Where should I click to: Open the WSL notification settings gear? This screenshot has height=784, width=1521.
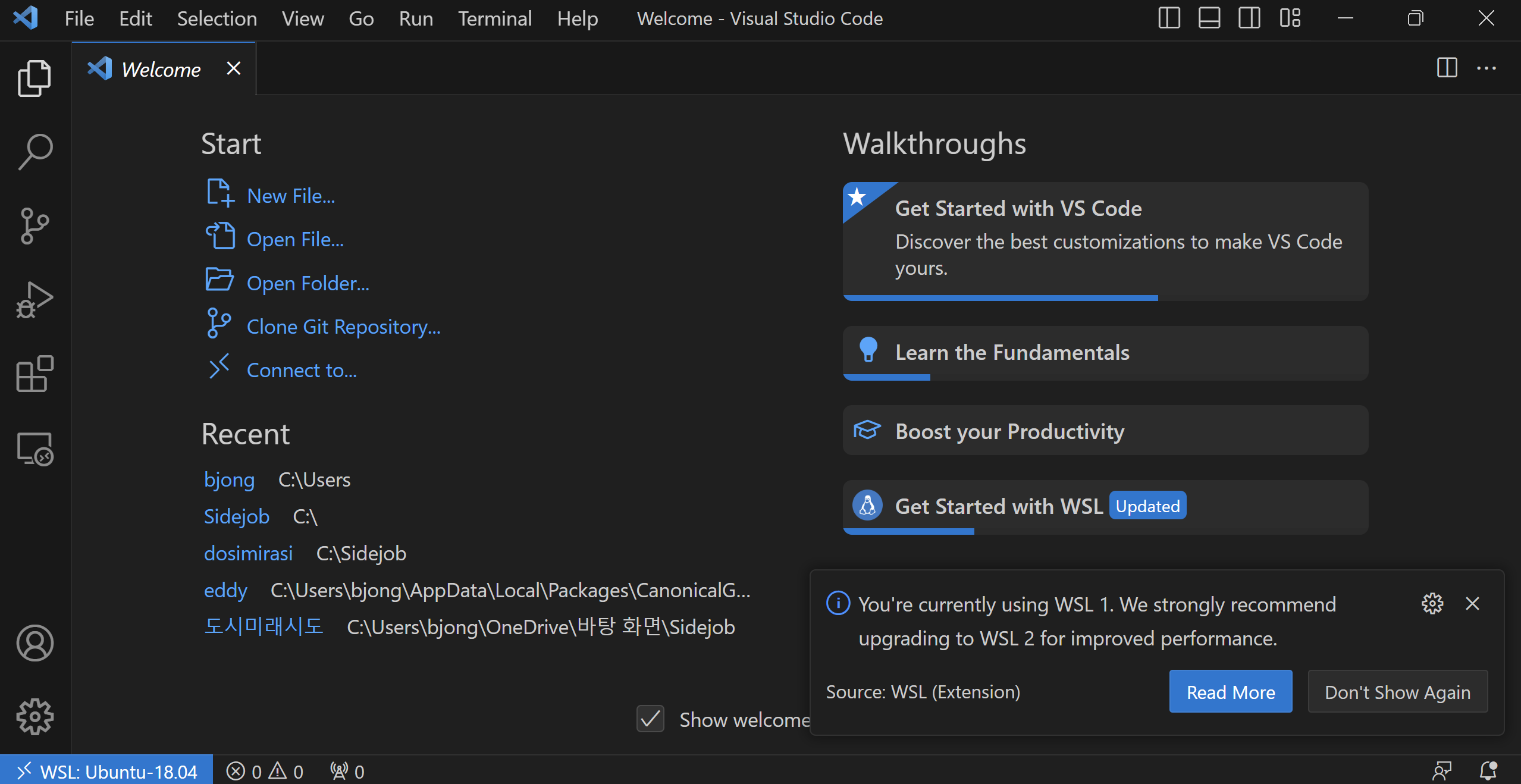[x=1432, y=604]
